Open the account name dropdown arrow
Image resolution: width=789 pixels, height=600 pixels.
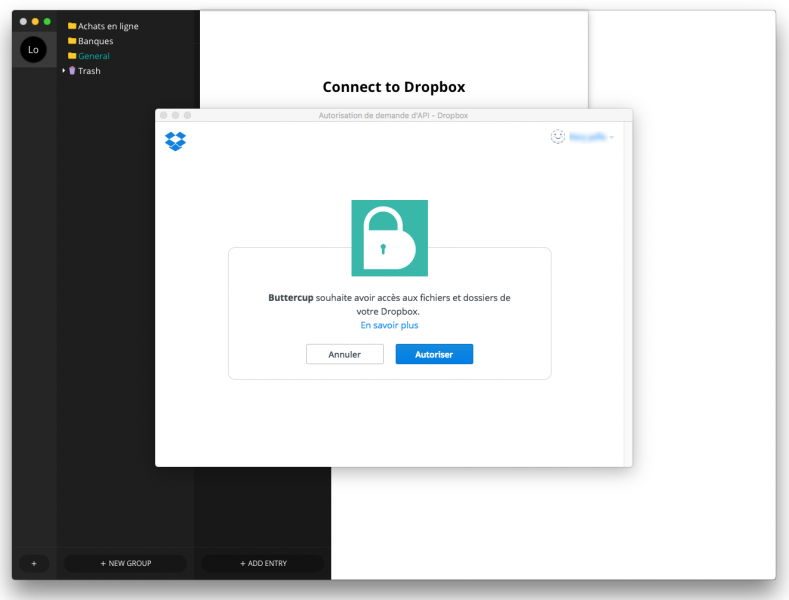[611, 137]
